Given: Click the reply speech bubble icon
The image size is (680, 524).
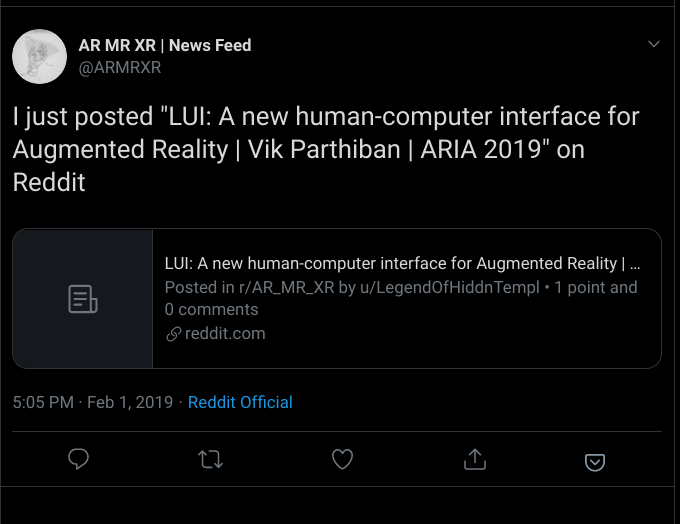Looking at the screenshot, I should (78, 459).
